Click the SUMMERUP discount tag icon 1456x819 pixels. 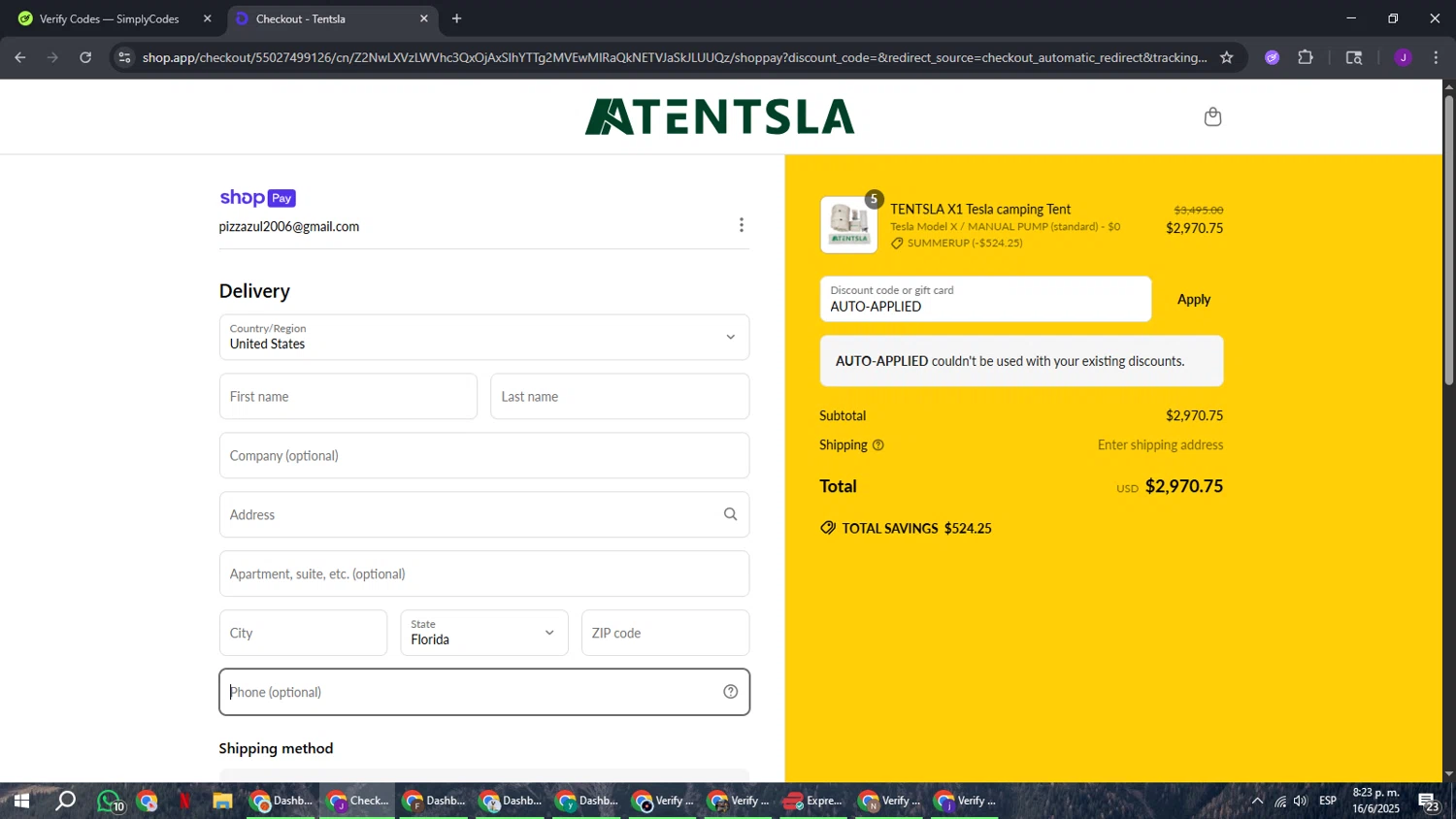[x=897, y=244]
